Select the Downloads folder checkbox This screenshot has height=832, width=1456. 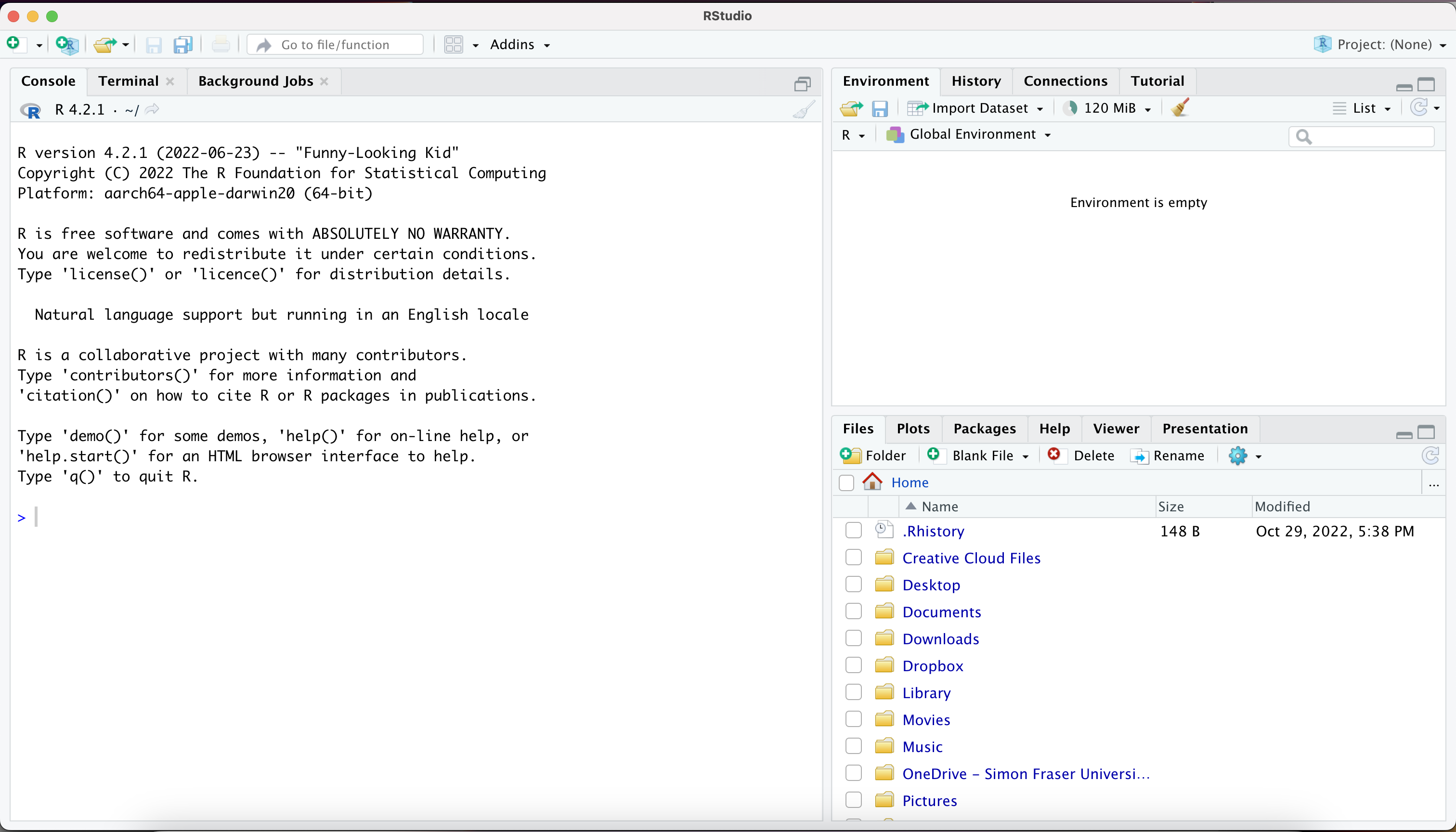pyautogui.click(x=853, y=638)
